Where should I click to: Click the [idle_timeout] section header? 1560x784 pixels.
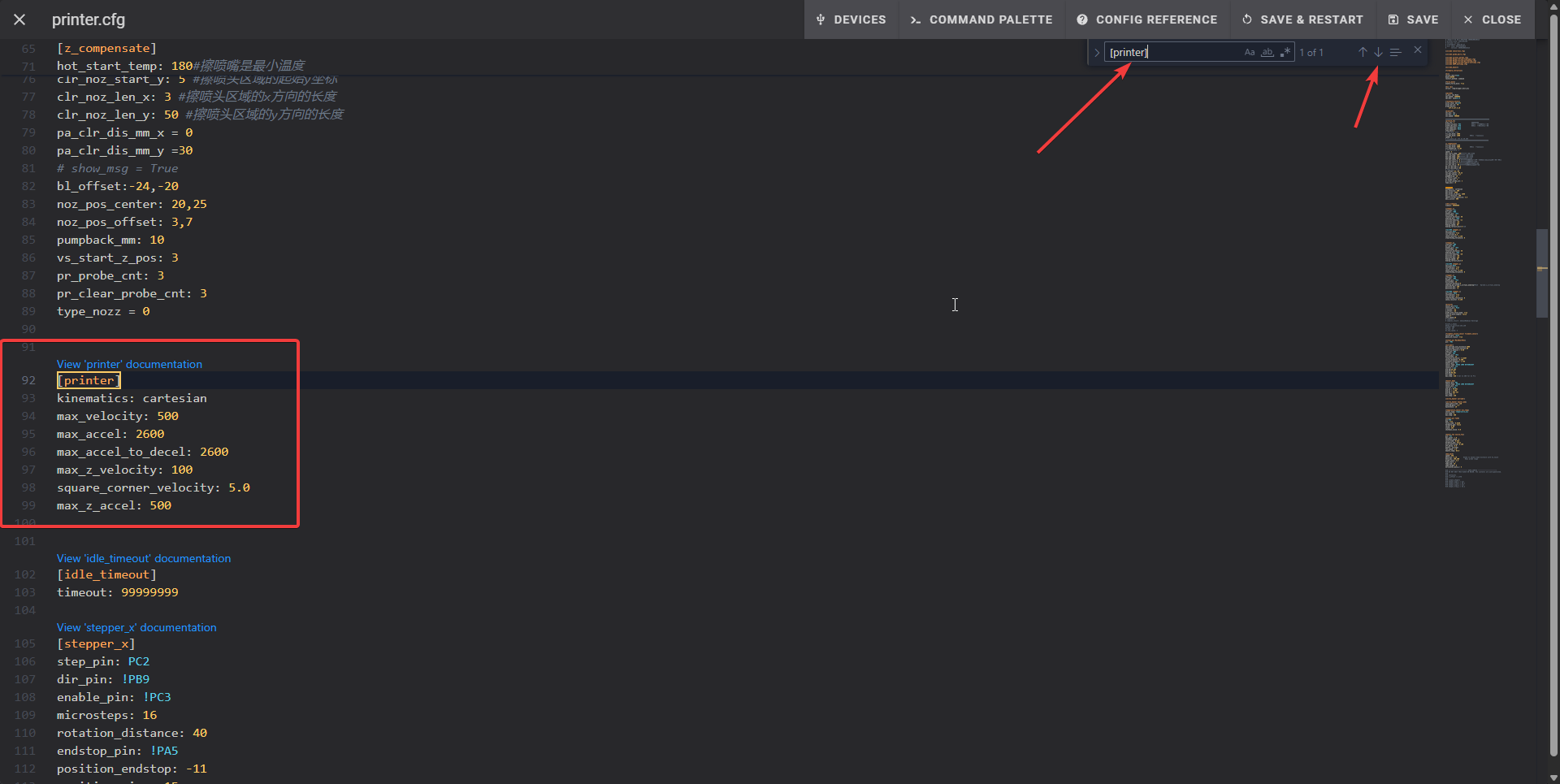tap(106, 574)
